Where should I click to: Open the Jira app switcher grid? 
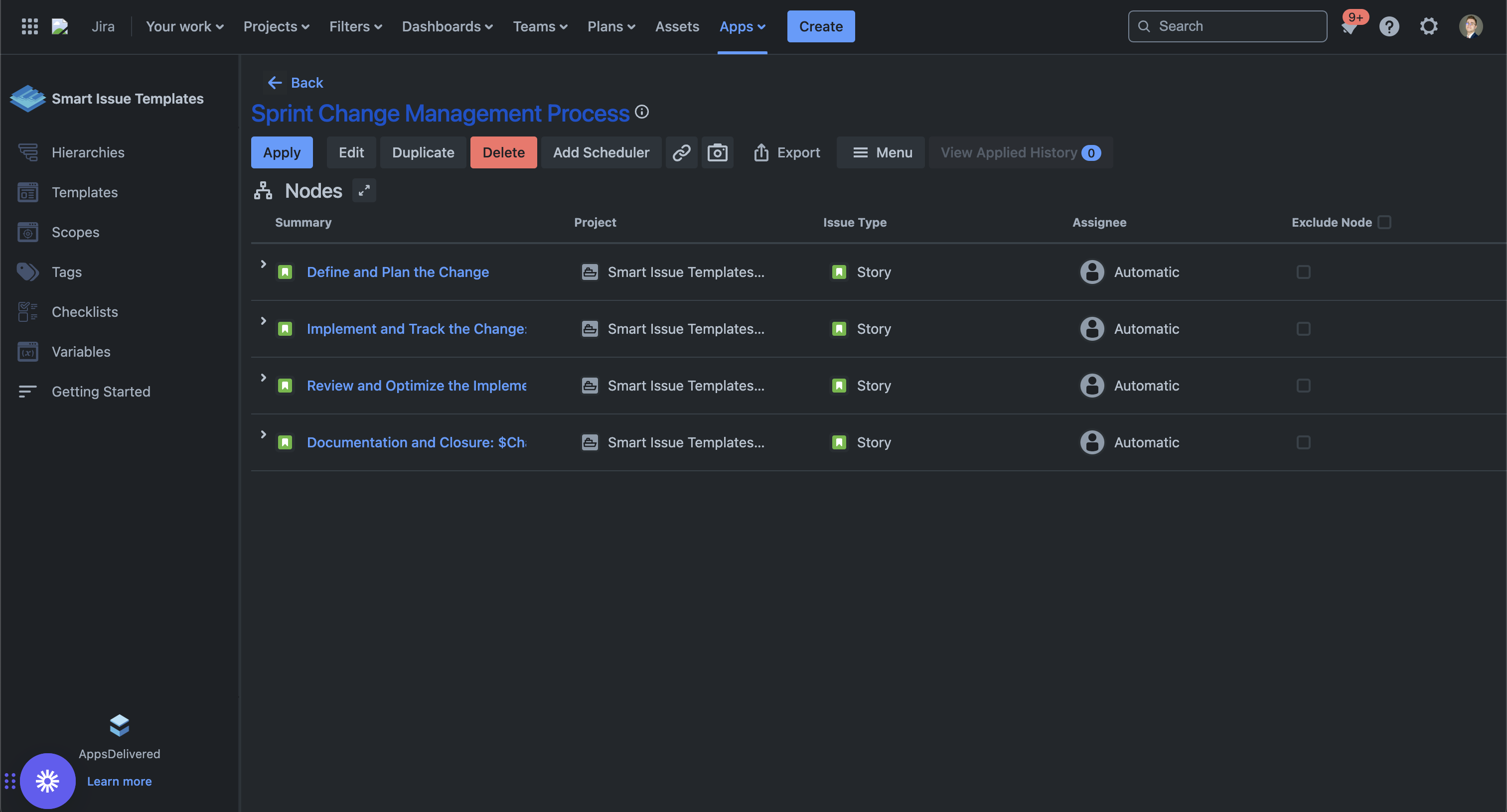29,26
